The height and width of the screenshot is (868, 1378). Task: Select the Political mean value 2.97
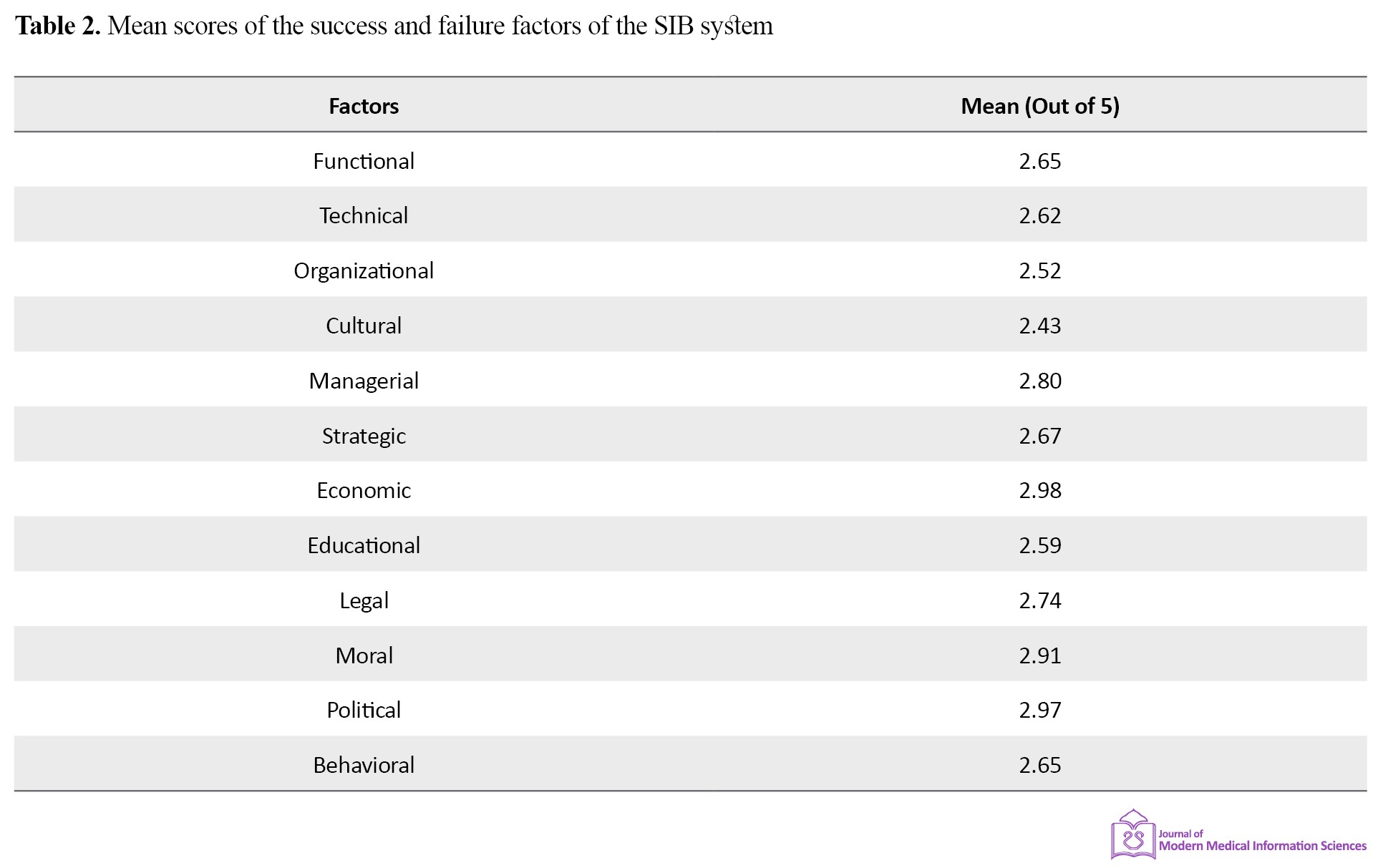tap(1040, 710)
